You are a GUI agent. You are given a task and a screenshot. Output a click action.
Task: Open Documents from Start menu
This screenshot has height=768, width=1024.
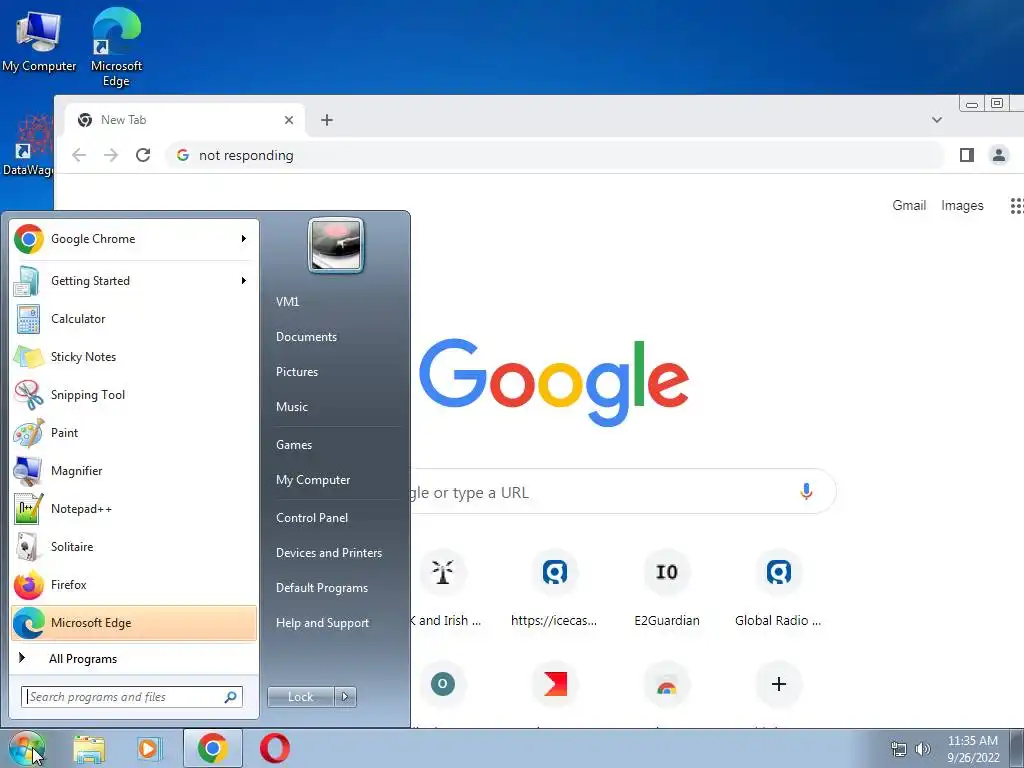(306, 337)
